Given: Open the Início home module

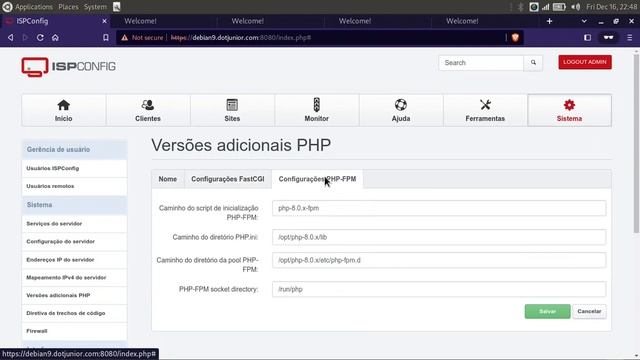Looking at the screenshot, I should coord(64,110).
